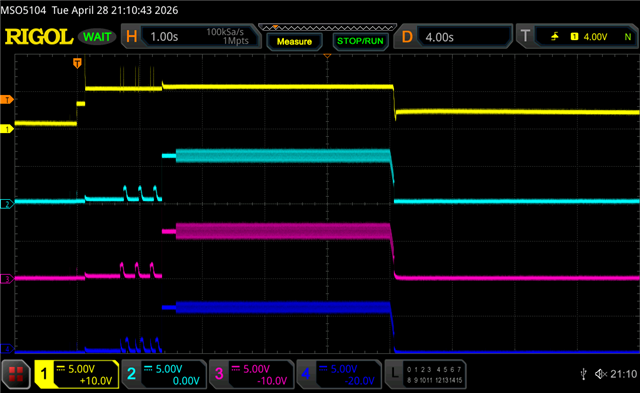The image size is (640, 393).
Task: Open the logic analyzer digital channels panel
Action: (426, 374)
